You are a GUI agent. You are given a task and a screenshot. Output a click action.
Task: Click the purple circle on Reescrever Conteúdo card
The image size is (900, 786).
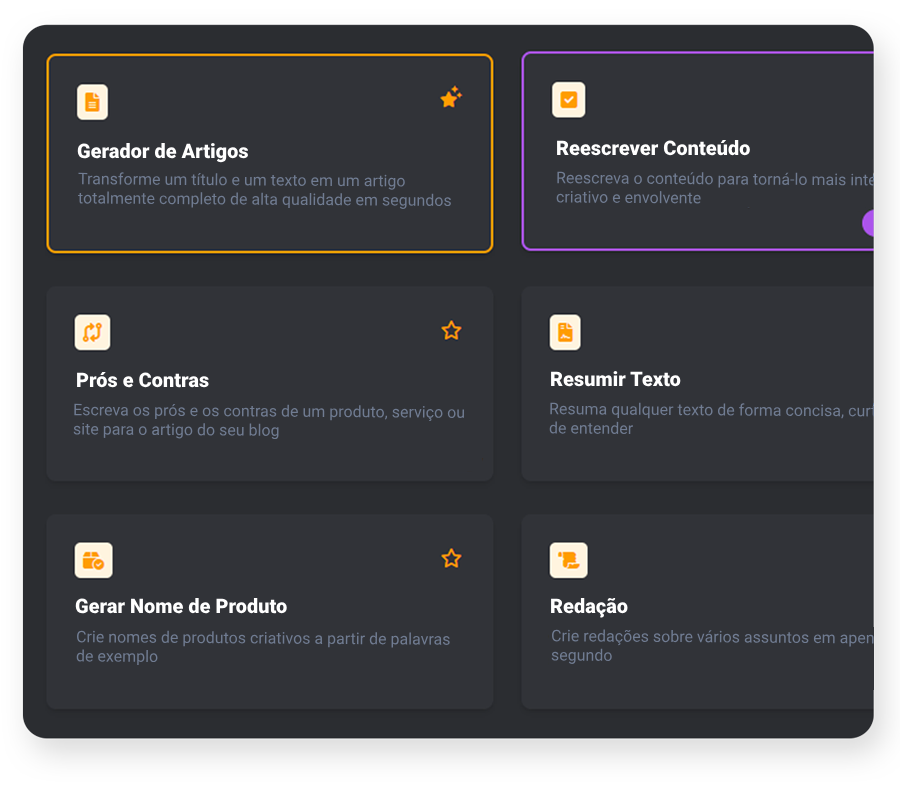tap(868, 223)
